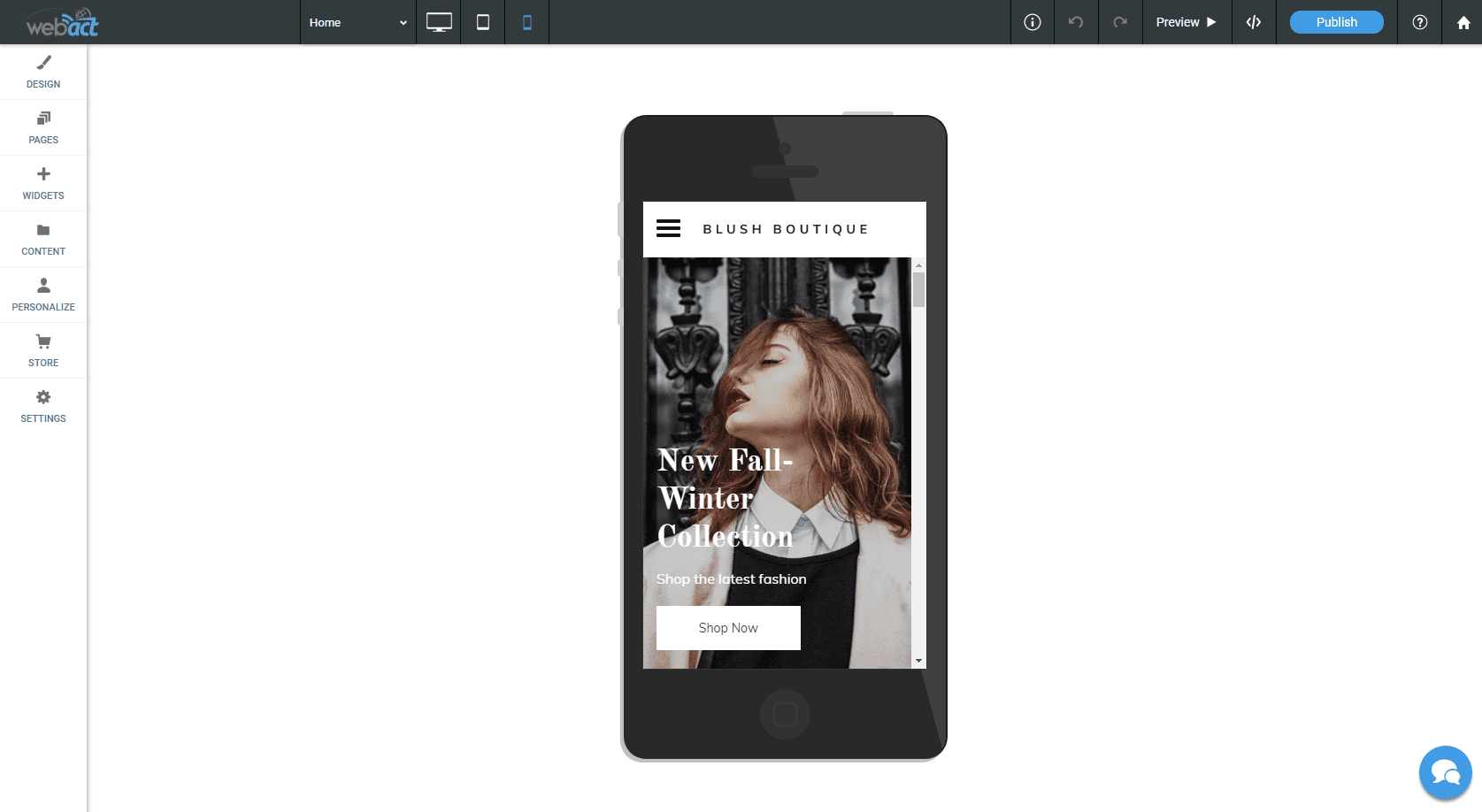
Task: Open the Widgets panel
Action: (x=42, y=183)
